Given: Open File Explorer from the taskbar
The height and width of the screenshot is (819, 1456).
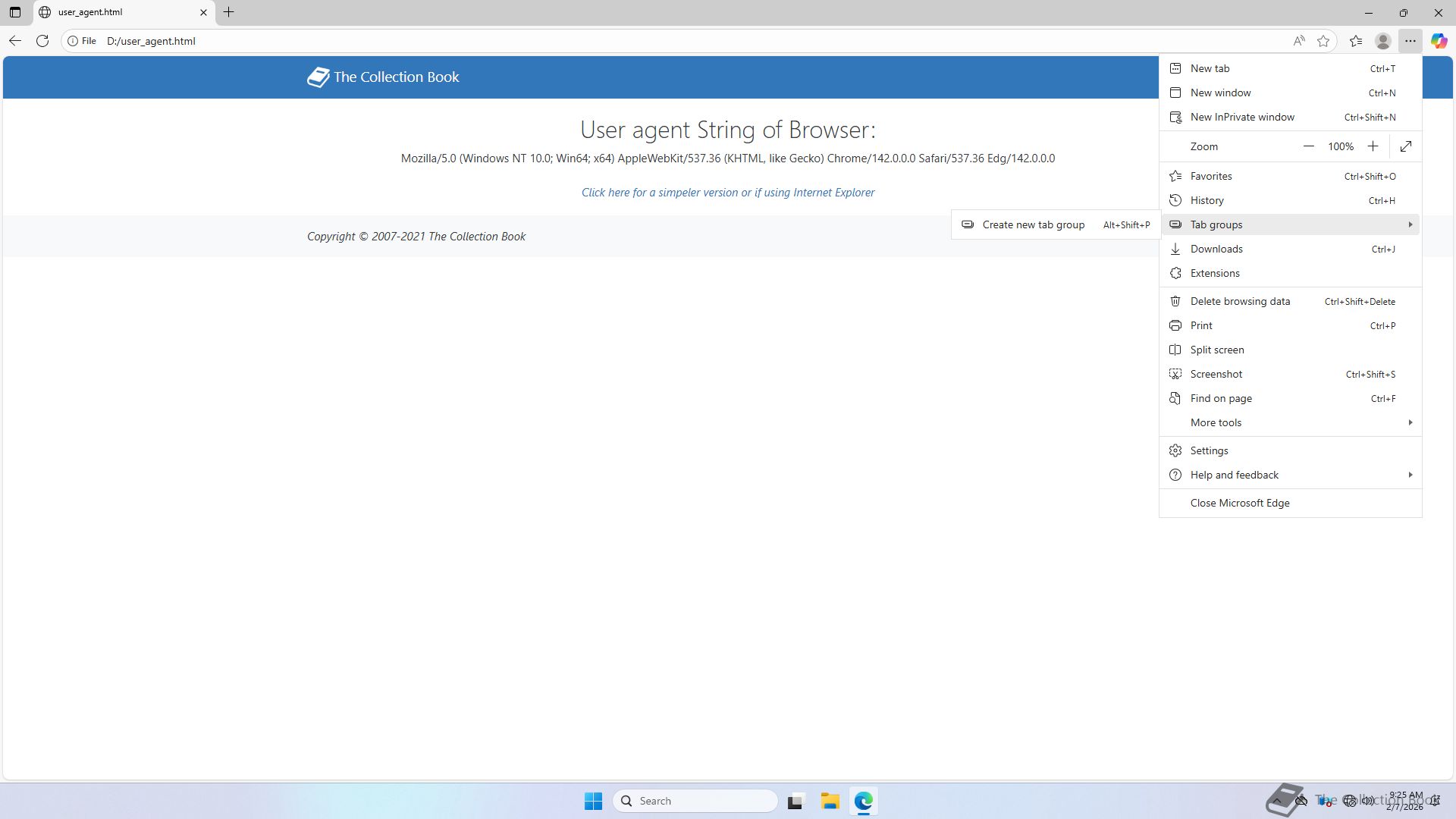Looking at the screenshot, I should point(830,801).
